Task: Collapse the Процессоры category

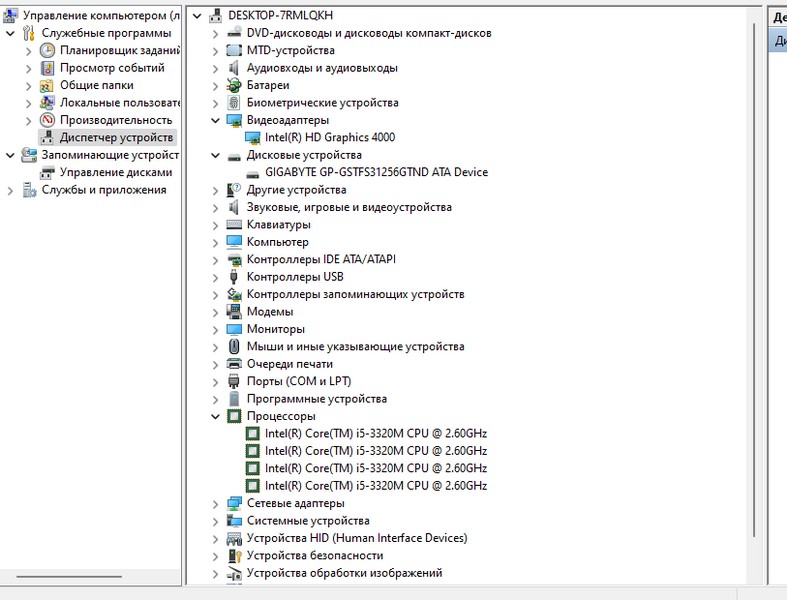Action: tap(215, 416)
